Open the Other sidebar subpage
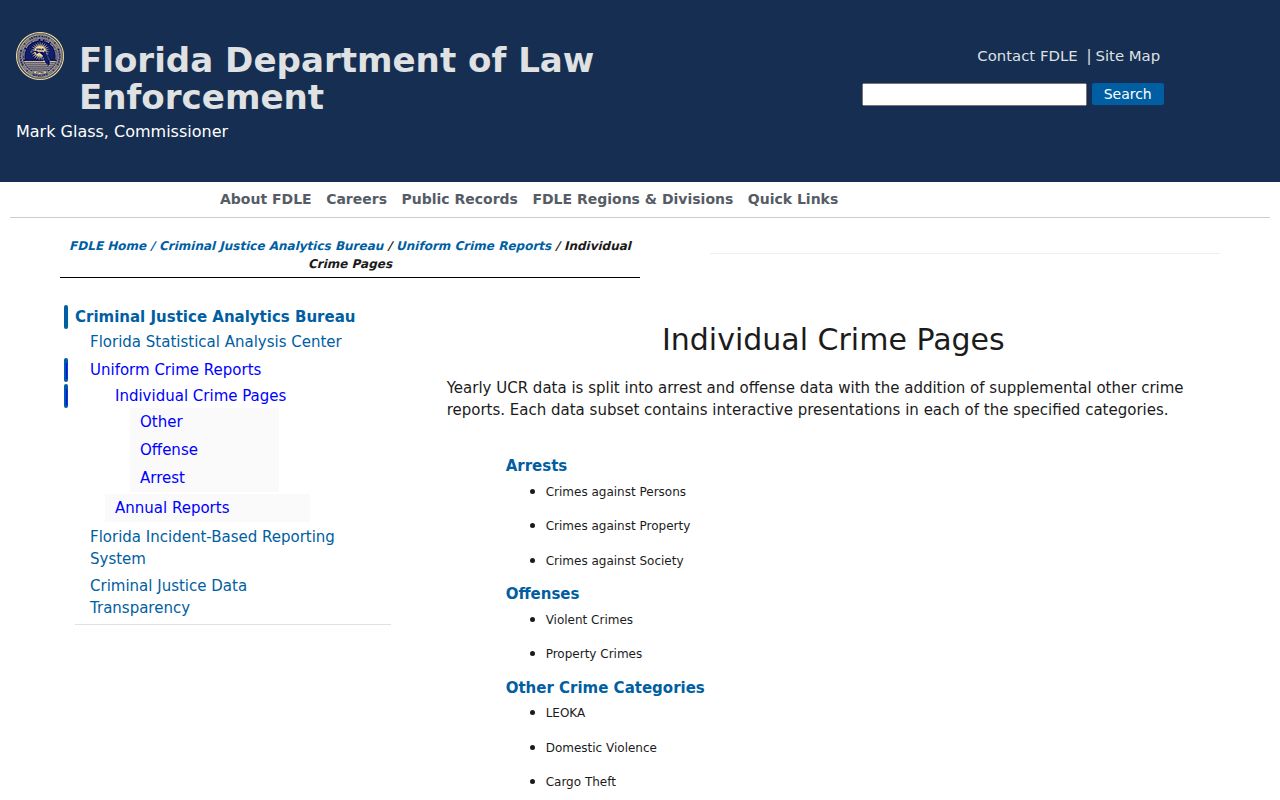Screen dimensions: 1280x800 point(161,422)
